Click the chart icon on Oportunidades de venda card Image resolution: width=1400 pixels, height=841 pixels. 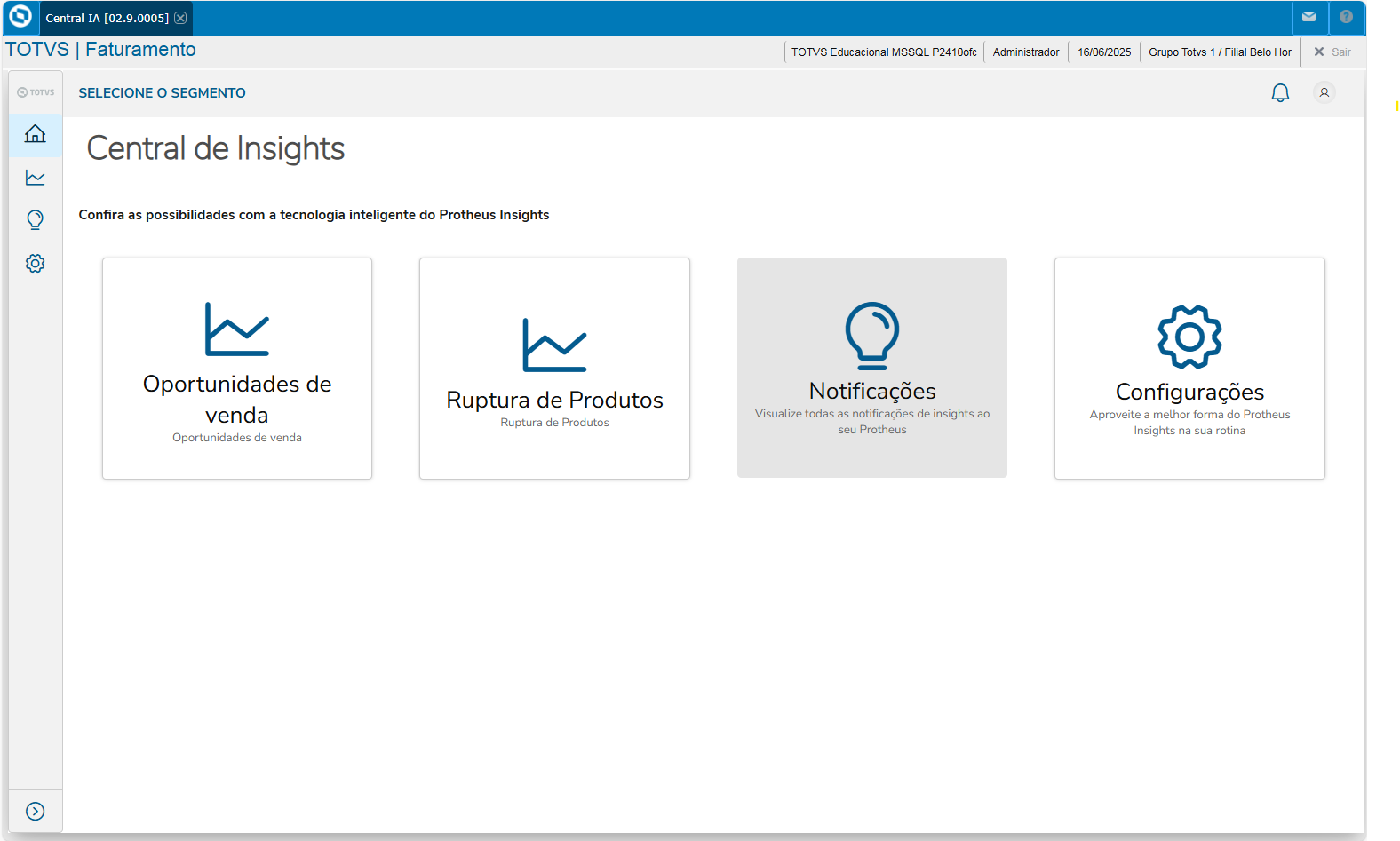(x=237, y=329)
